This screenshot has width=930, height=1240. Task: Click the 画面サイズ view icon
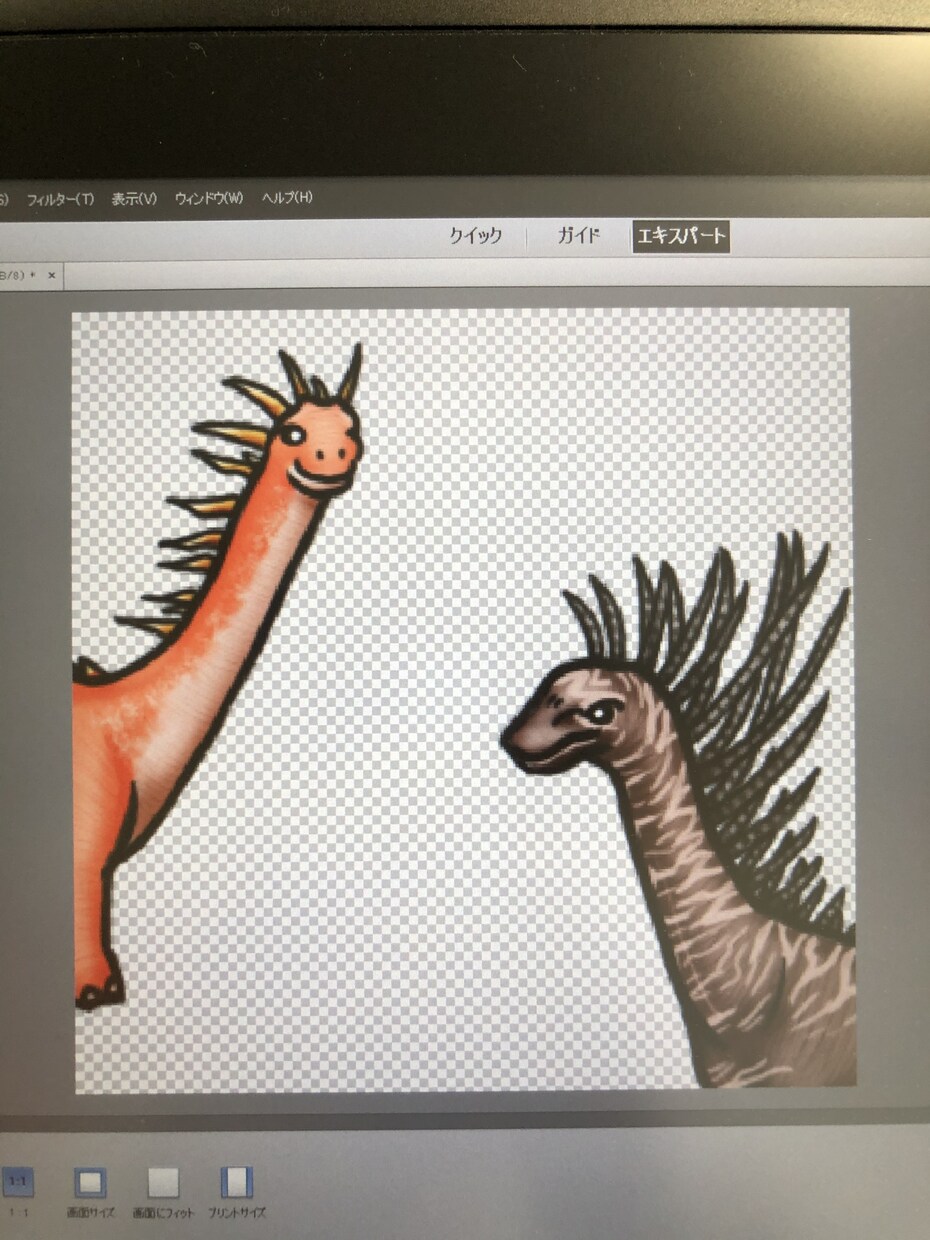click(x=90, y=1183)
